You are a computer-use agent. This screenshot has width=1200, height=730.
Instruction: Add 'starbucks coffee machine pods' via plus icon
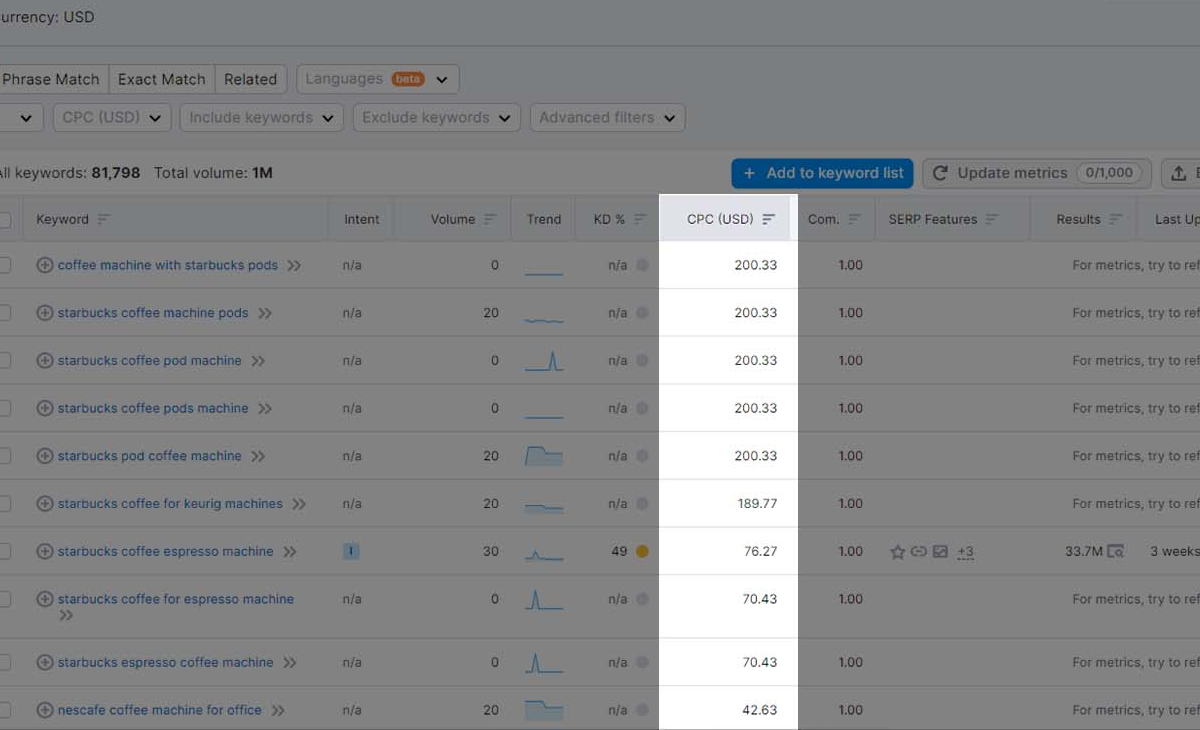click(x=44, y=313)
